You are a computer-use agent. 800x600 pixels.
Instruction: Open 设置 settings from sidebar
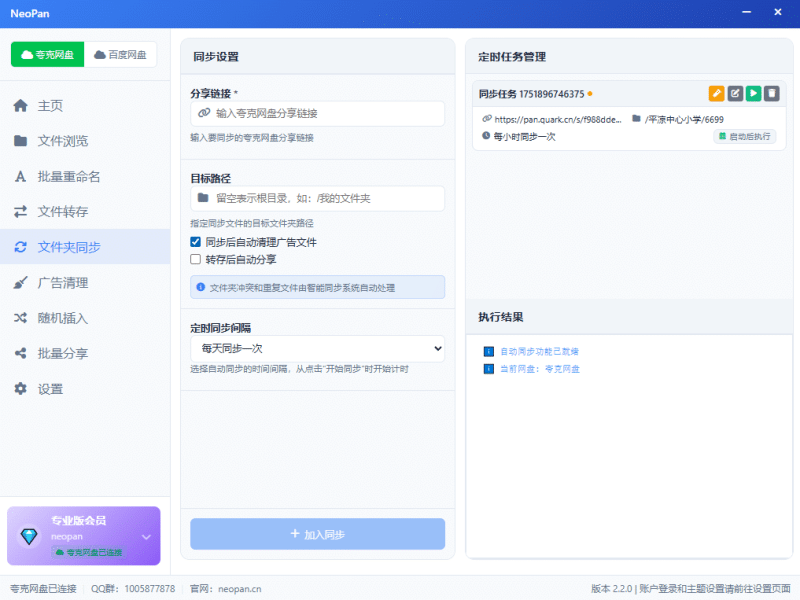click(50, 389)
